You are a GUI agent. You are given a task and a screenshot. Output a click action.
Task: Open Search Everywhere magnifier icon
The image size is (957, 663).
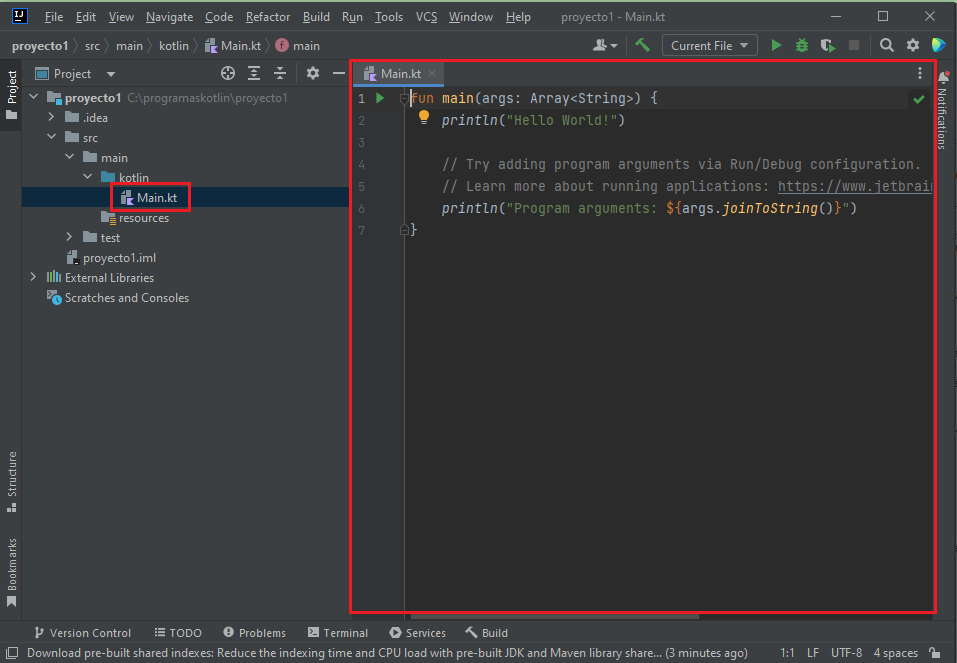[x=886, y=45]
